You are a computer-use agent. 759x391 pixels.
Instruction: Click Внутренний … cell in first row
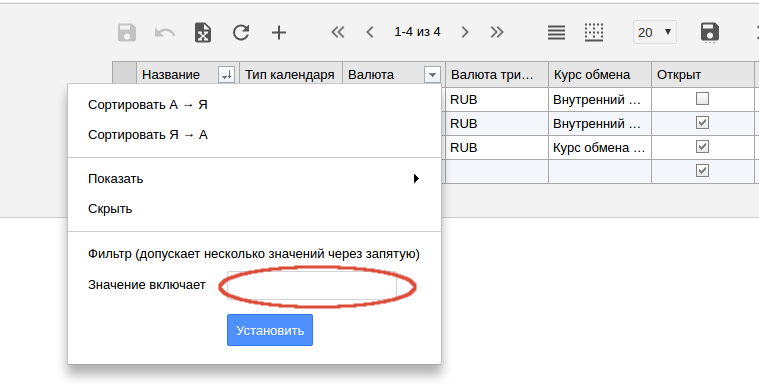coord(600,99)
